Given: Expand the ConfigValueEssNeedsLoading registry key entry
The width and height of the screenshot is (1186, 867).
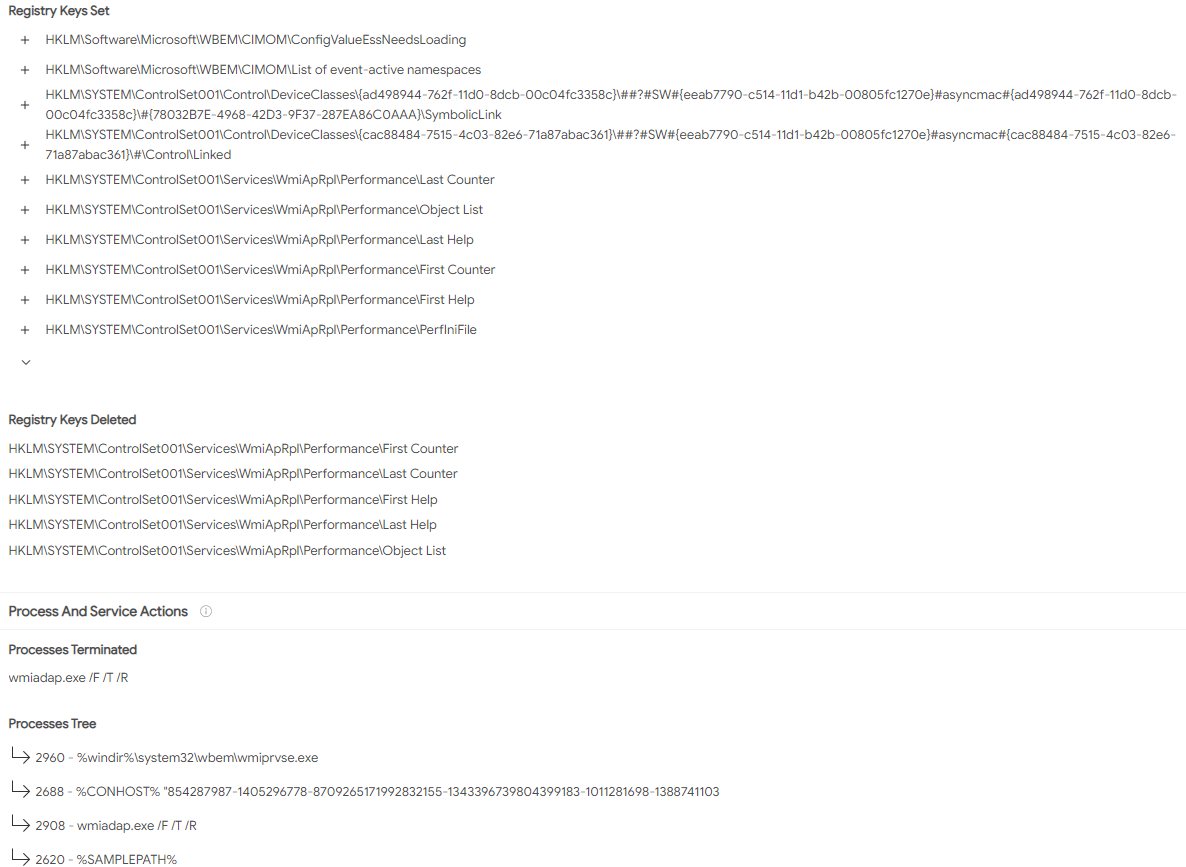Looking at the screenshot, I should [25, 40].
